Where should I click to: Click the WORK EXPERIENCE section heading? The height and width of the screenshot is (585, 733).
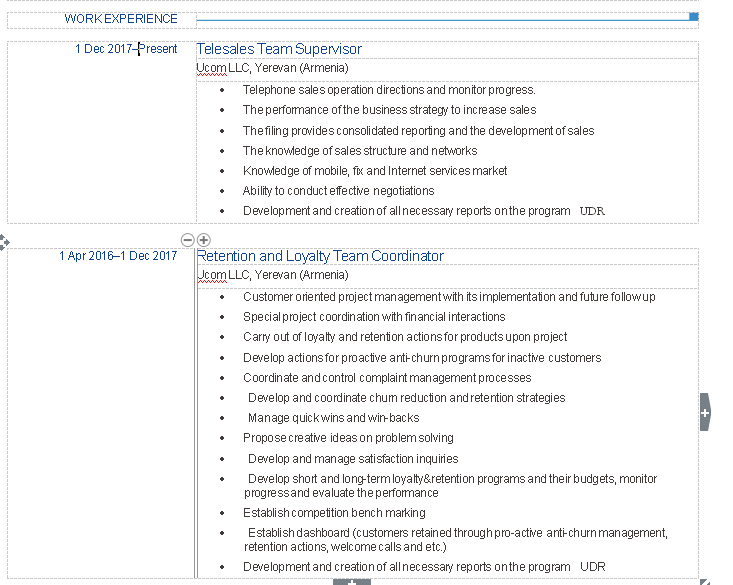121,19
